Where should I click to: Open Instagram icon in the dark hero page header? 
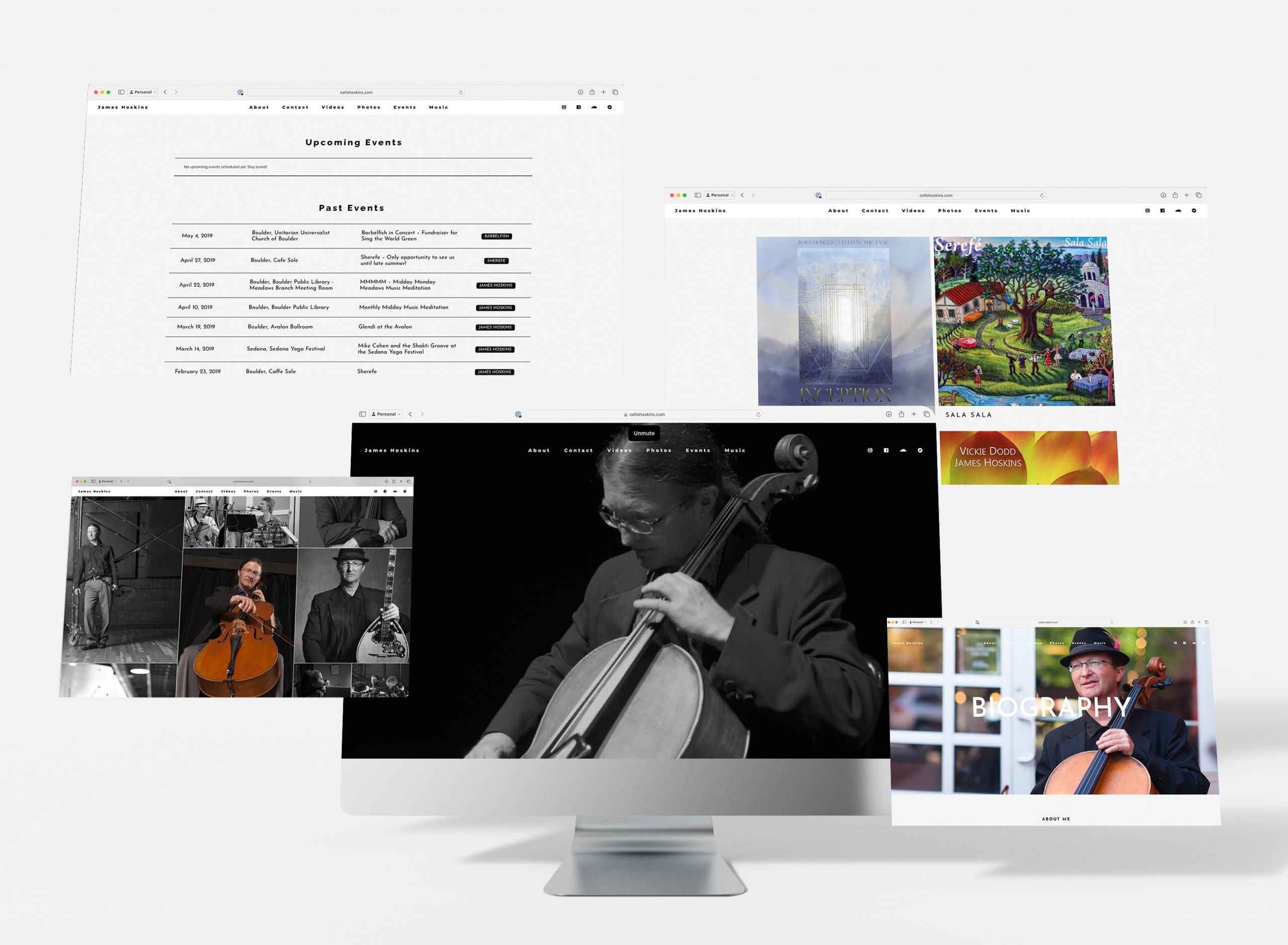pos(870,450)
